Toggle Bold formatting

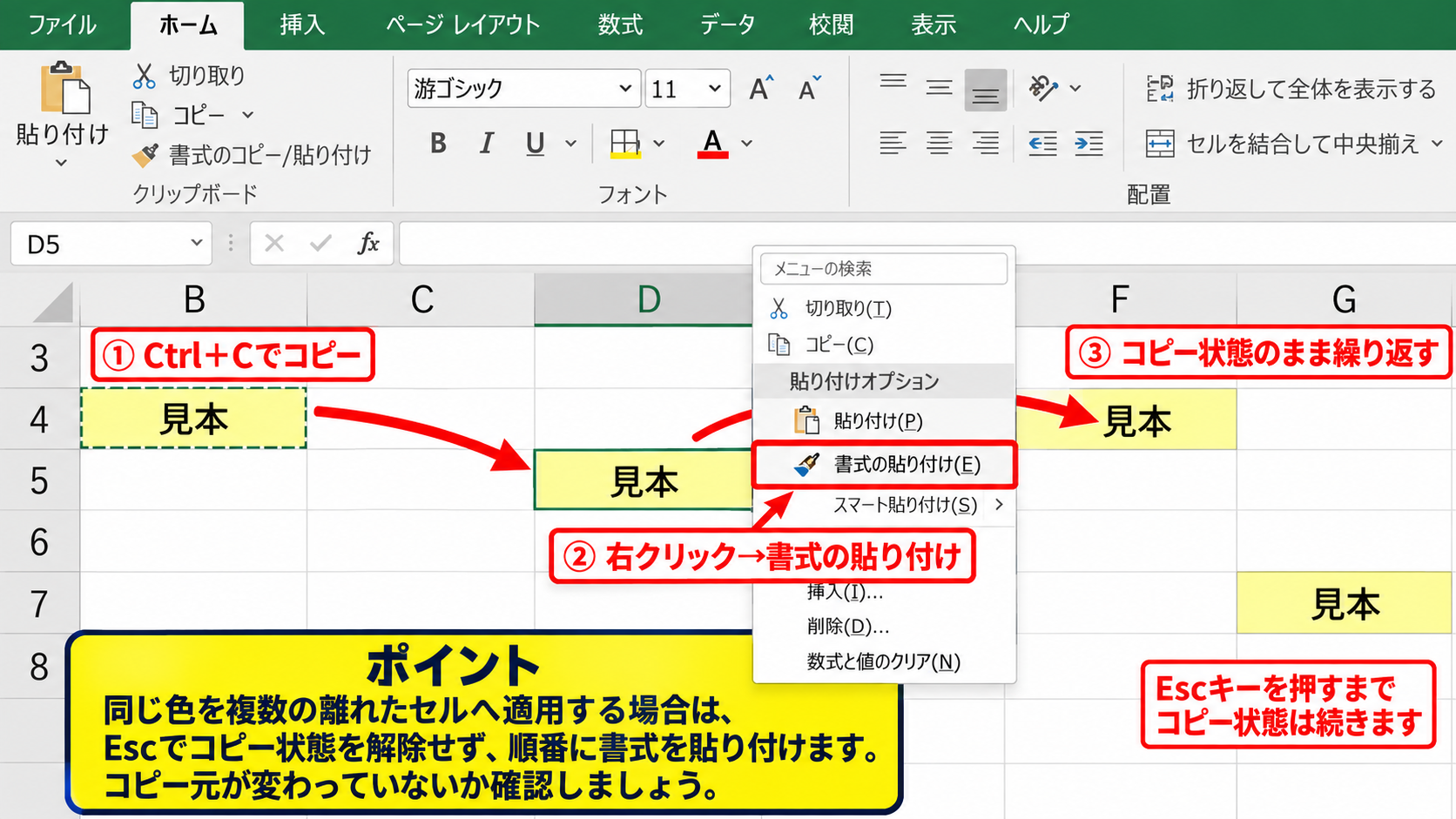(438, 143)
